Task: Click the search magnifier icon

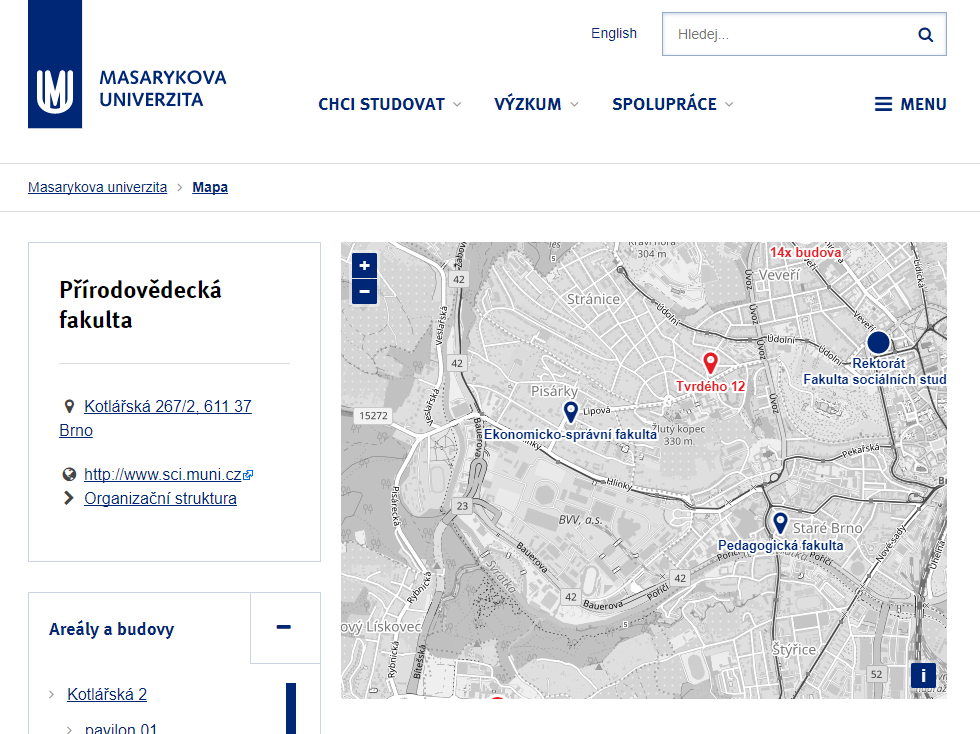Action: [924, 33]
